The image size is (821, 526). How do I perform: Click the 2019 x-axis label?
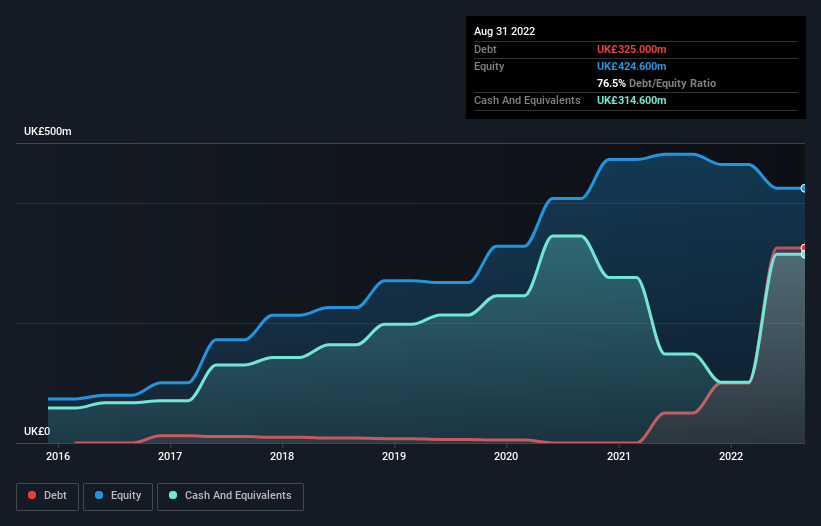[394, 456]
